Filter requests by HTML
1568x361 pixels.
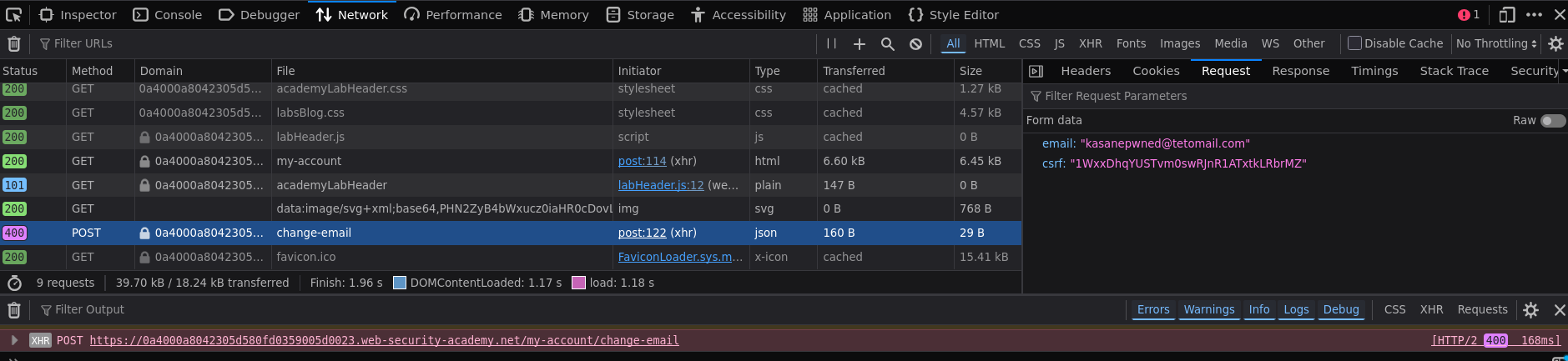pyautogui.click(x=990, y=43)
